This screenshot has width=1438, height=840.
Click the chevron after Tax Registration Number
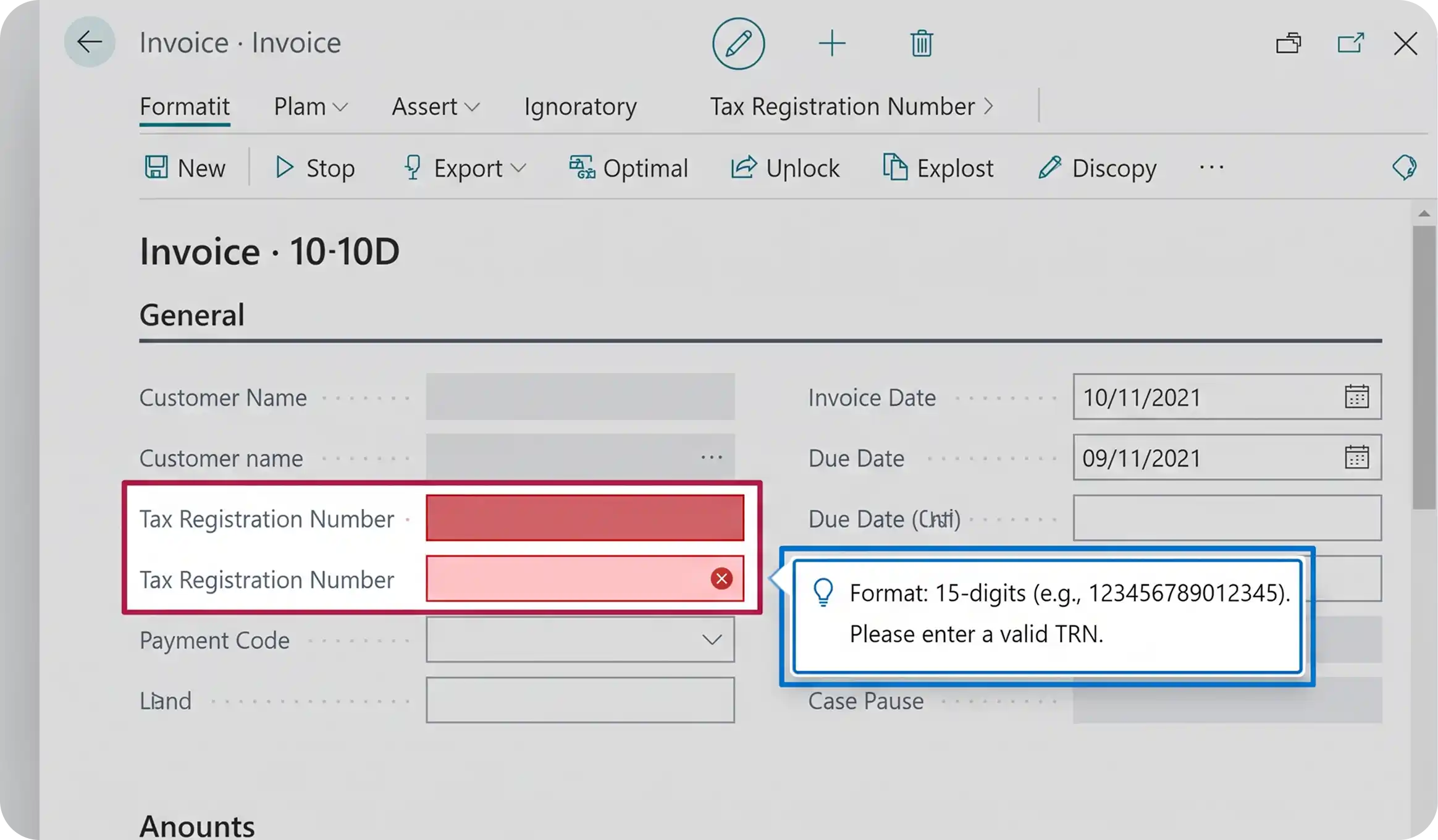988,107
